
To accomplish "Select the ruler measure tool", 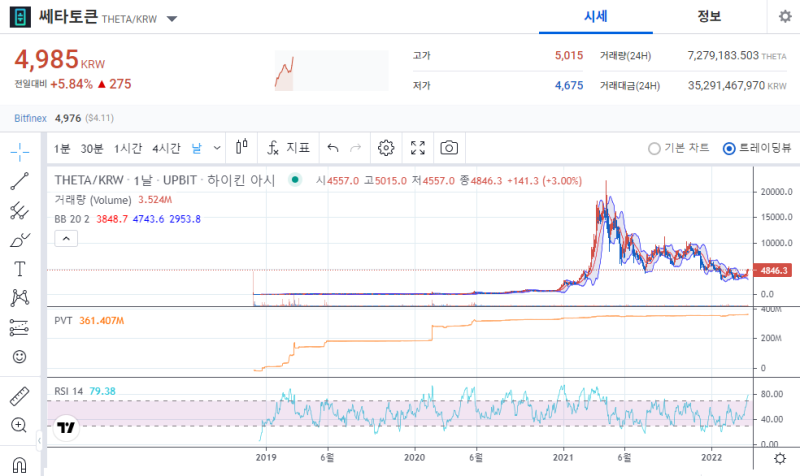I will [x=19, y=396].
